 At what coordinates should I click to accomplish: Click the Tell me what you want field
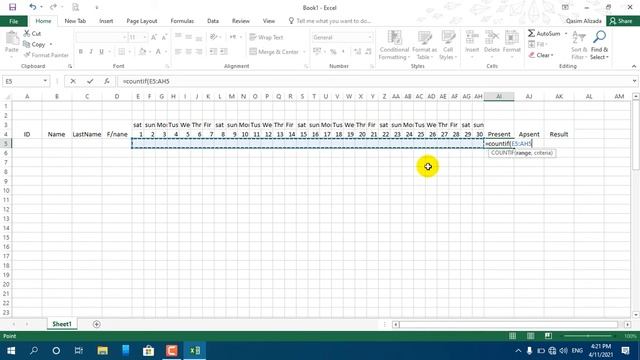click(330, 21)
